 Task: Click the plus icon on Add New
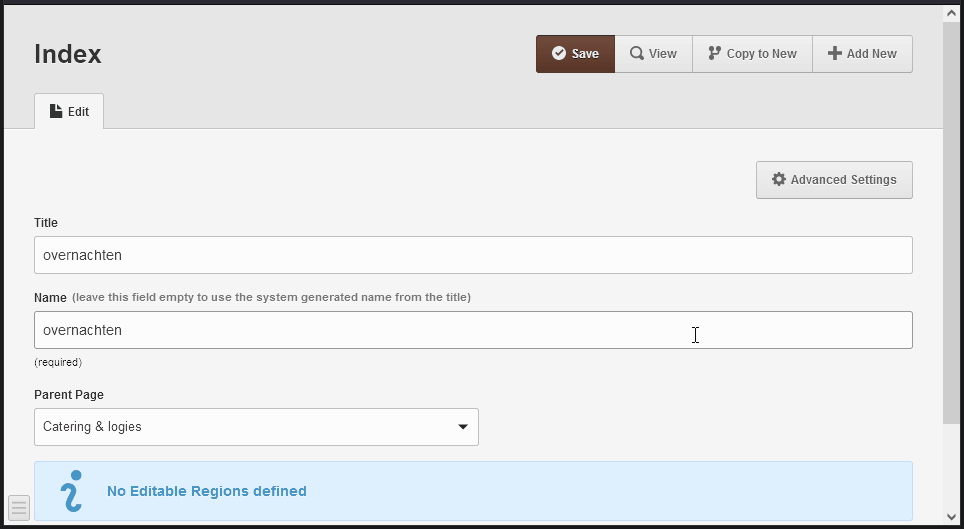[x=834, y=54]
